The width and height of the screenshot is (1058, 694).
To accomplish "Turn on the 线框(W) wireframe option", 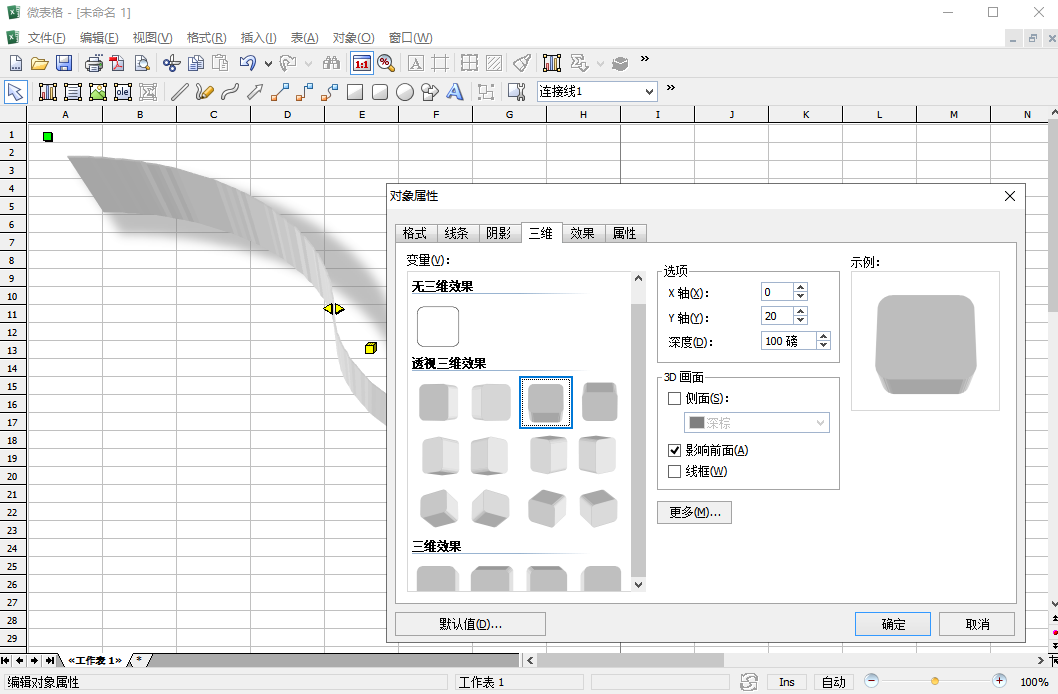I will click(674, 470).
